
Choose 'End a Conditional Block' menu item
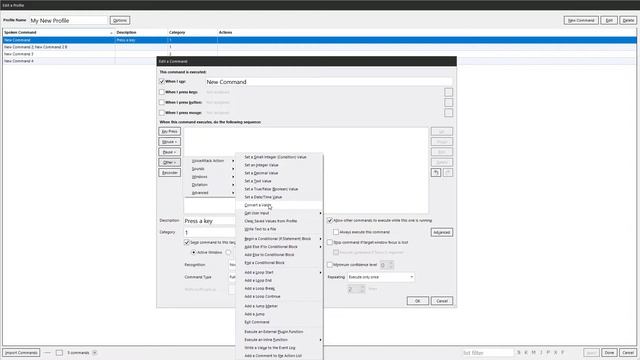(279, 263)
